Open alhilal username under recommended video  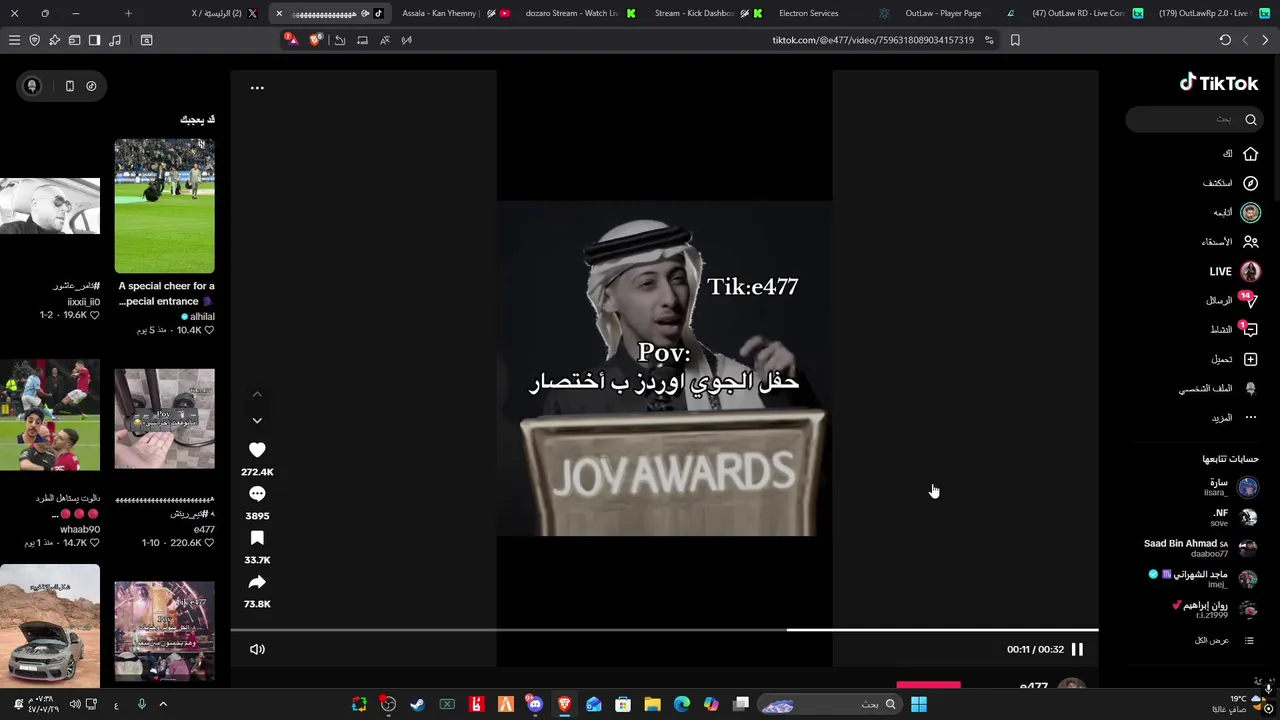point(201,316)
